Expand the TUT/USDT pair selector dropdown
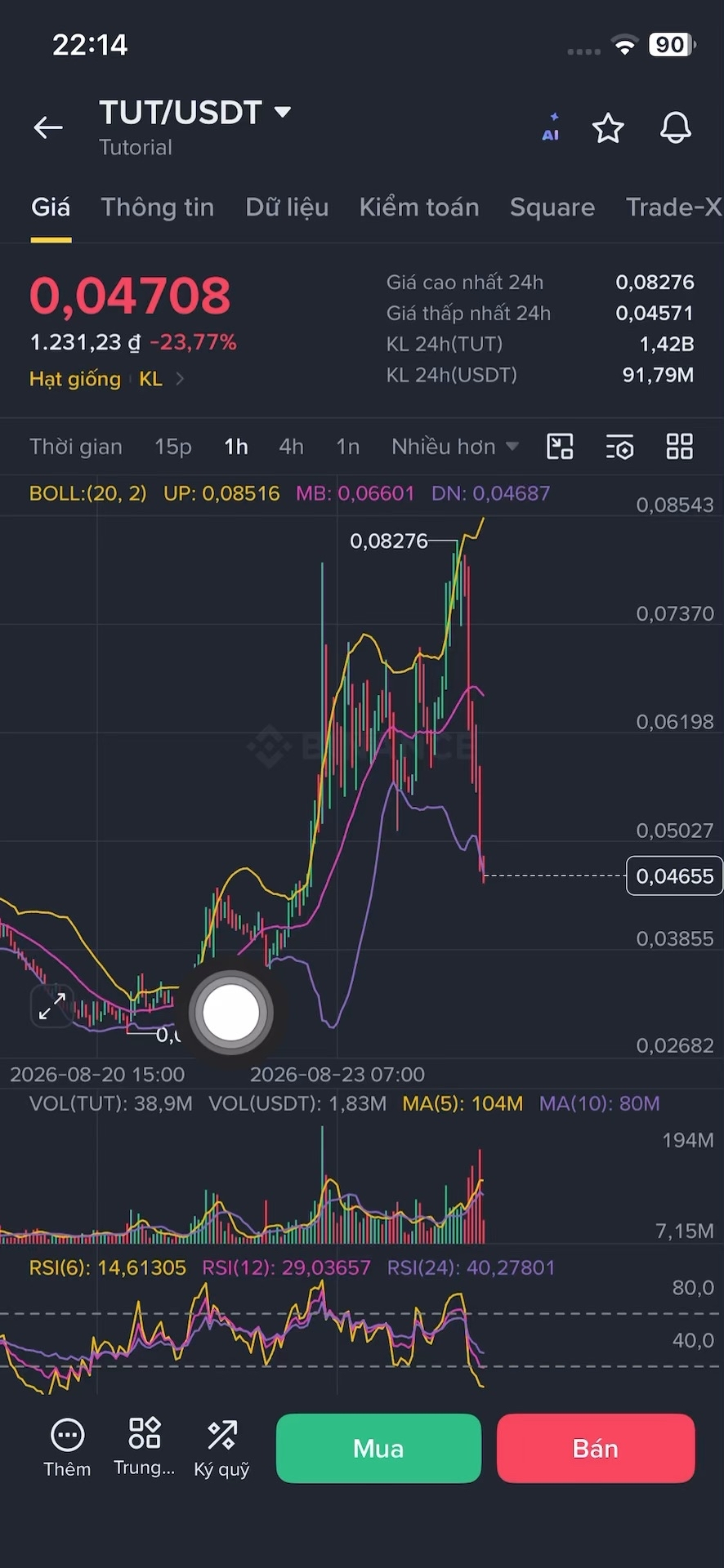The width and height of the screenshot is (724, 1568). pyautogui.click(x=283, y=112)
